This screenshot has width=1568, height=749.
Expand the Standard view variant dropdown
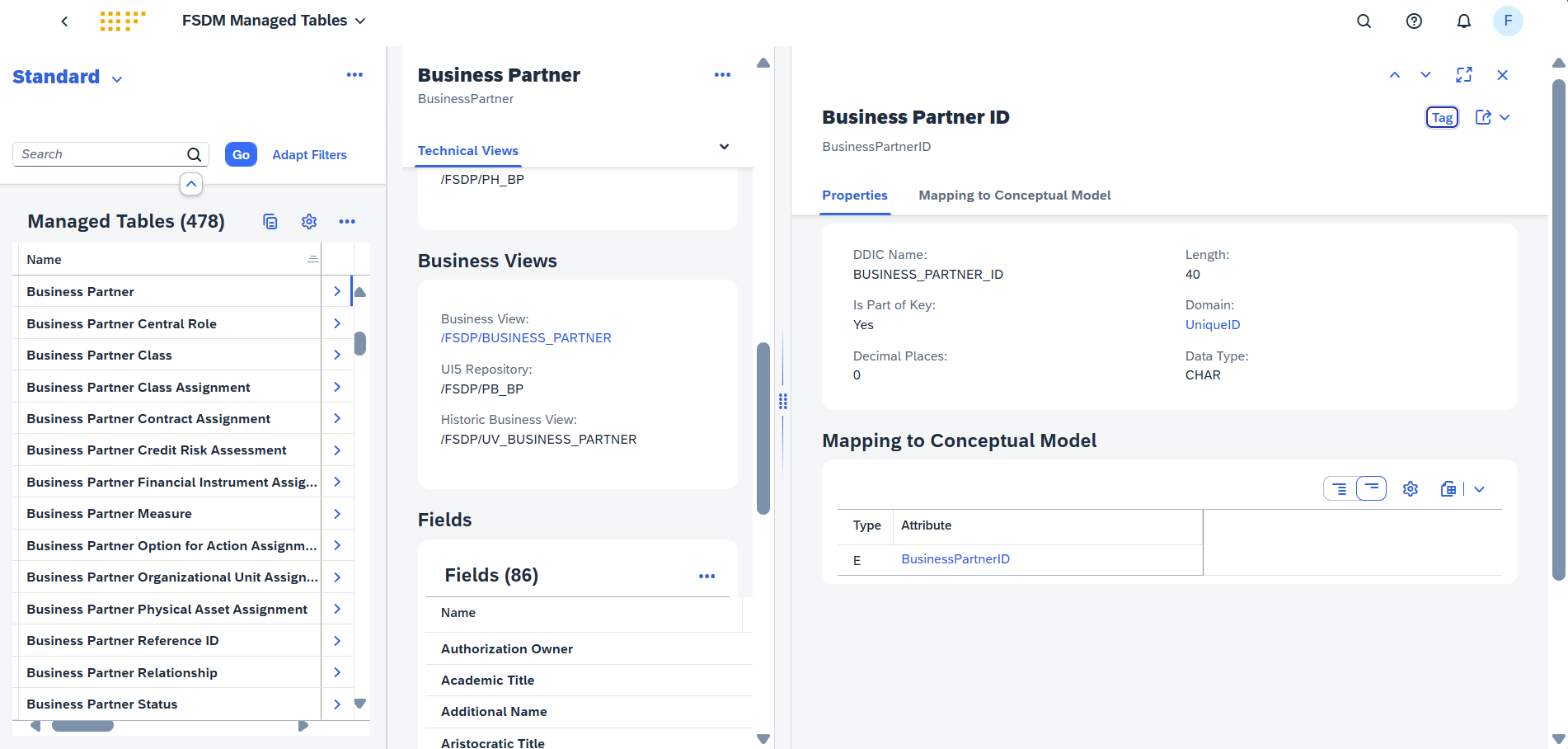(x=117, y=79)
